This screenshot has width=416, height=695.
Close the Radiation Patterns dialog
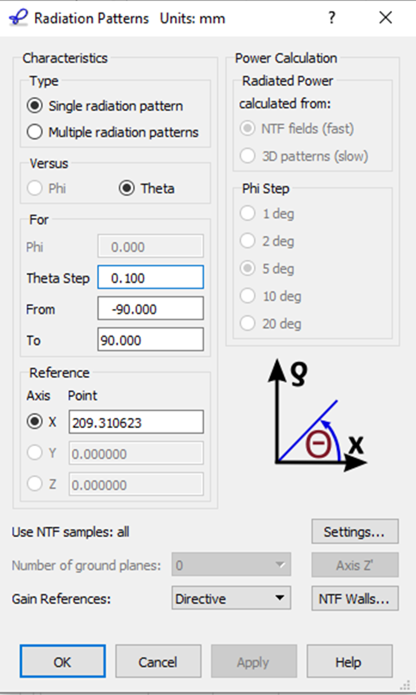(386, 18)
